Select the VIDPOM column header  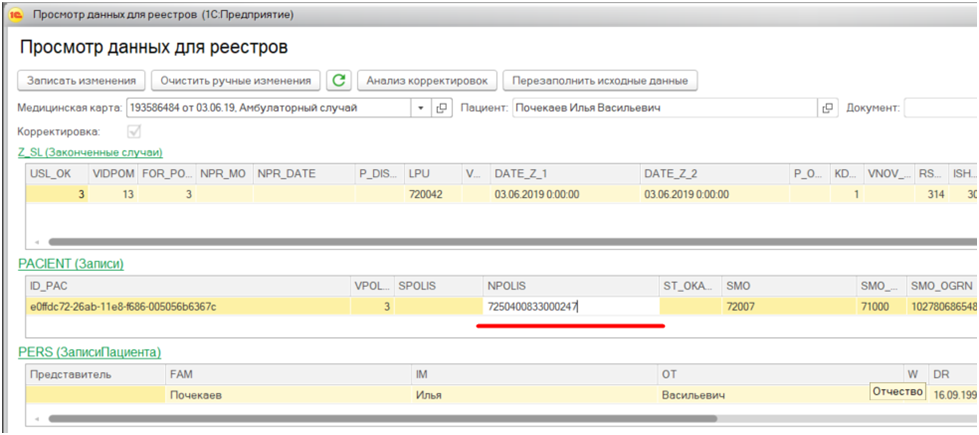pos(113,174)
